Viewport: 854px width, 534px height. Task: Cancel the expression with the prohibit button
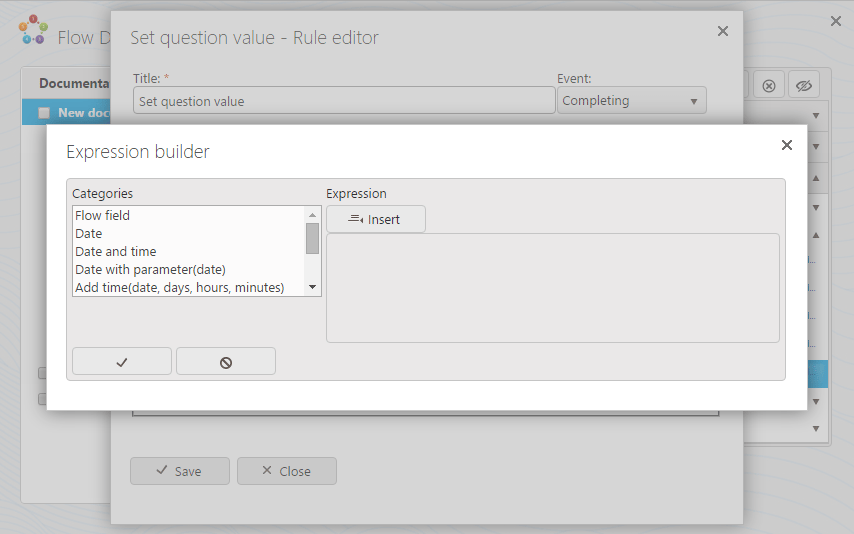point(226,361)
